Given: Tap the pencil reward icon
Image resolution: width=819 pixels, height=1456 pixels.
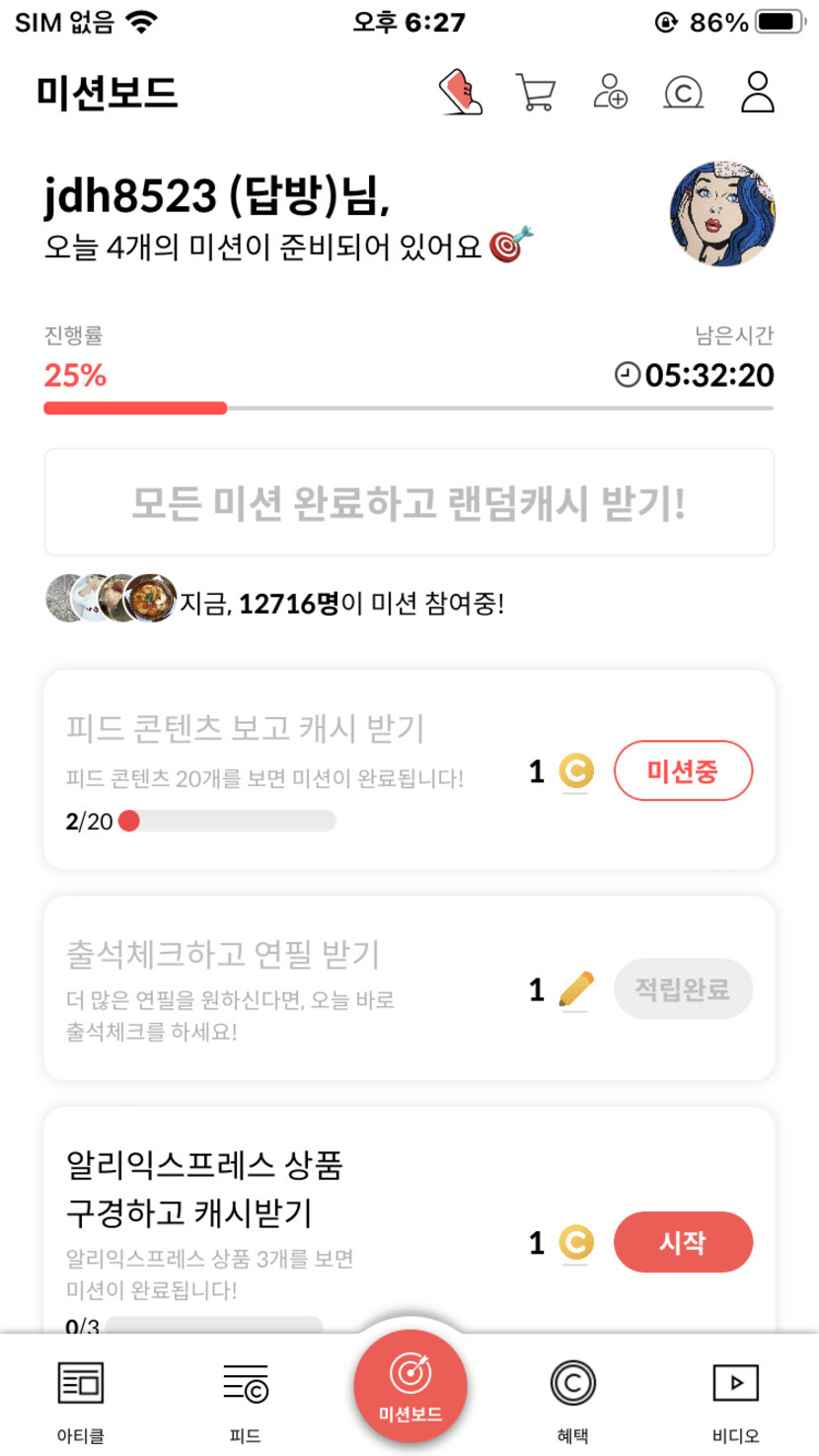Looking at the screenshot, I should [x=576, y=989].
